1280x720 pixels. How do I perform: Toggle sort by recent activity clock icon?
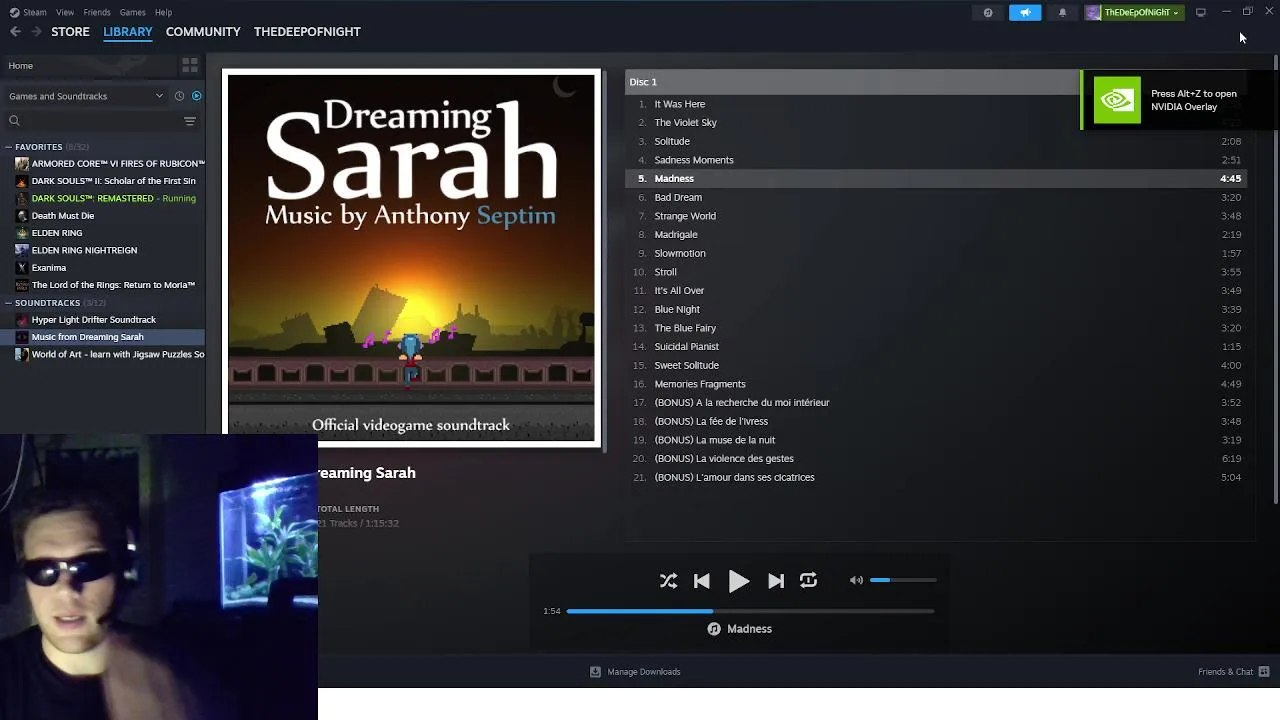coord(179,96)
